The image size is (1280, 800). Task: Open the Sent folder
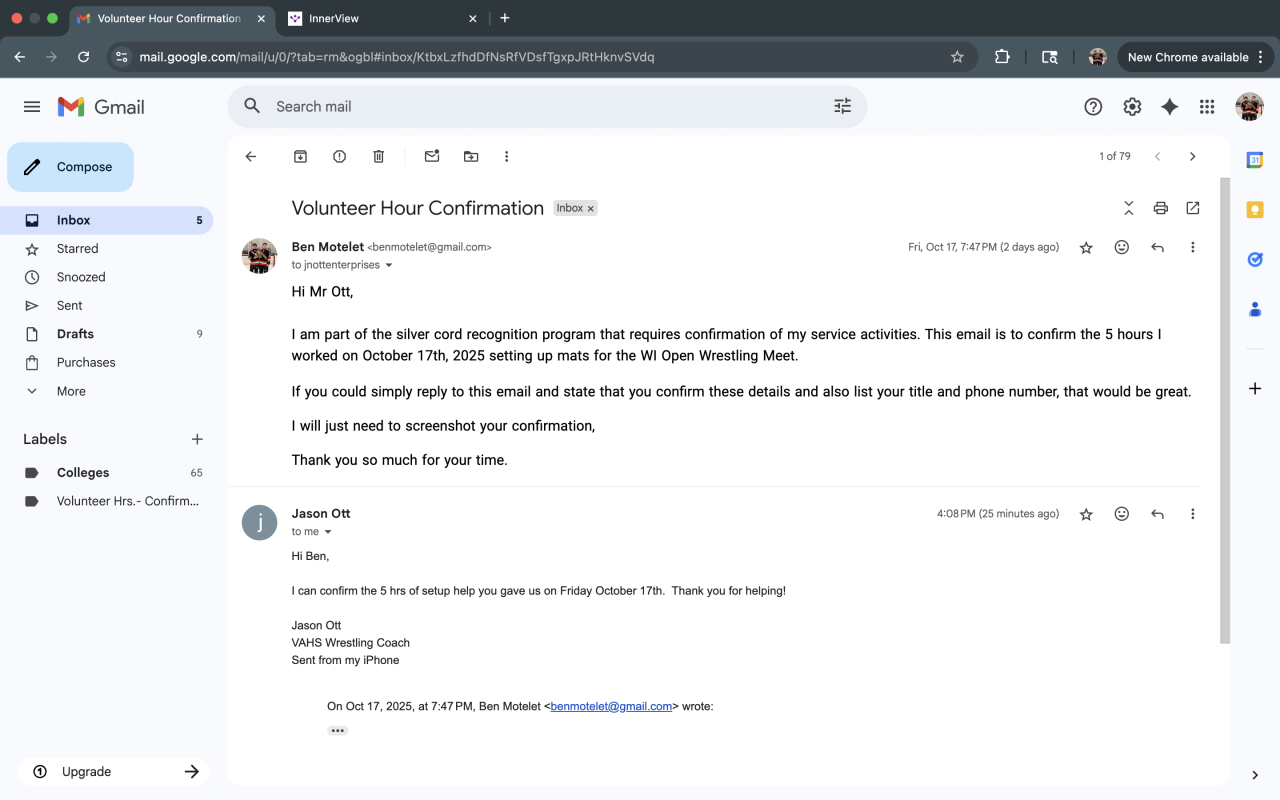click(70, 305)
